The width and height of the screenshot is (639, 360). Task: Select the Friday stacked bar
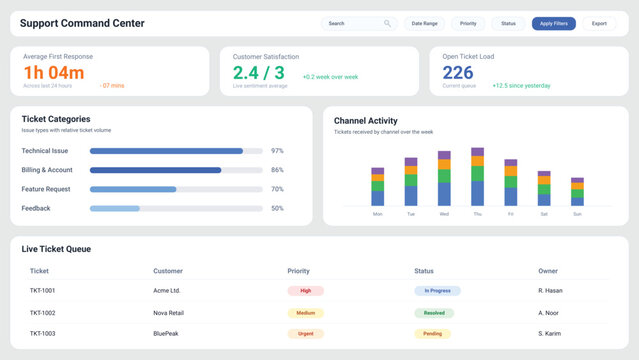[x=511, y=183]
